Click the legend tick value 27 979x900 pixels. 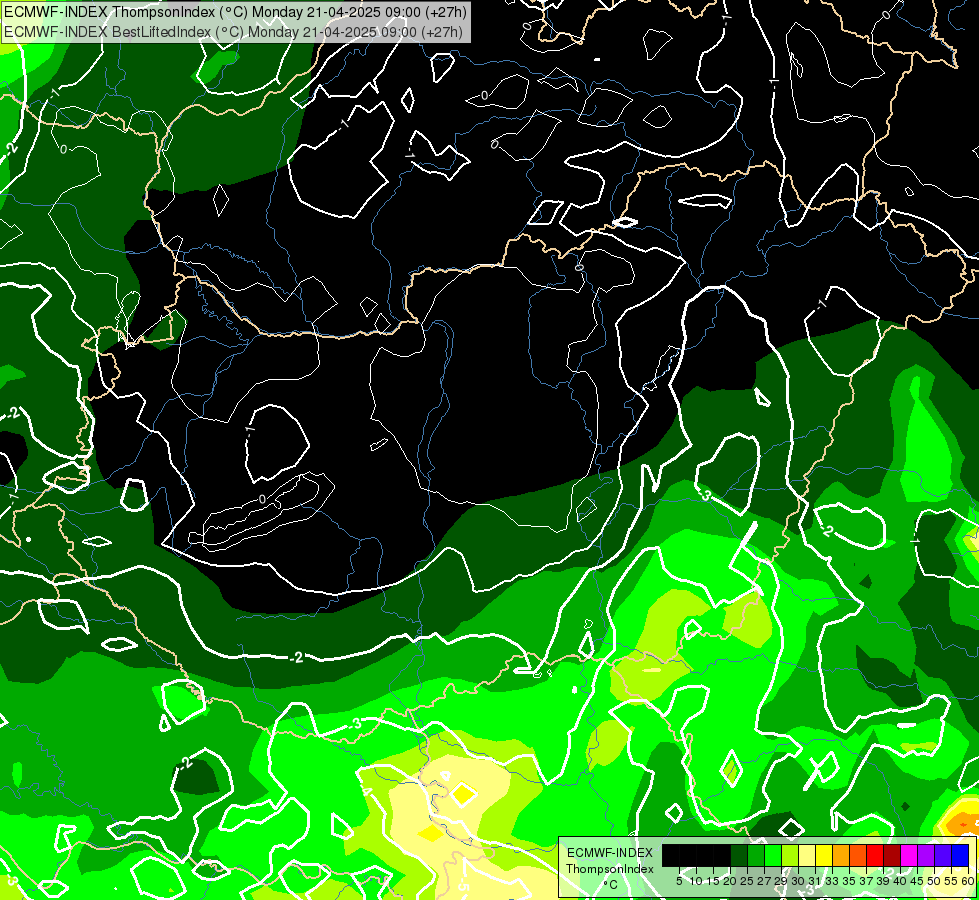point(764,881)
